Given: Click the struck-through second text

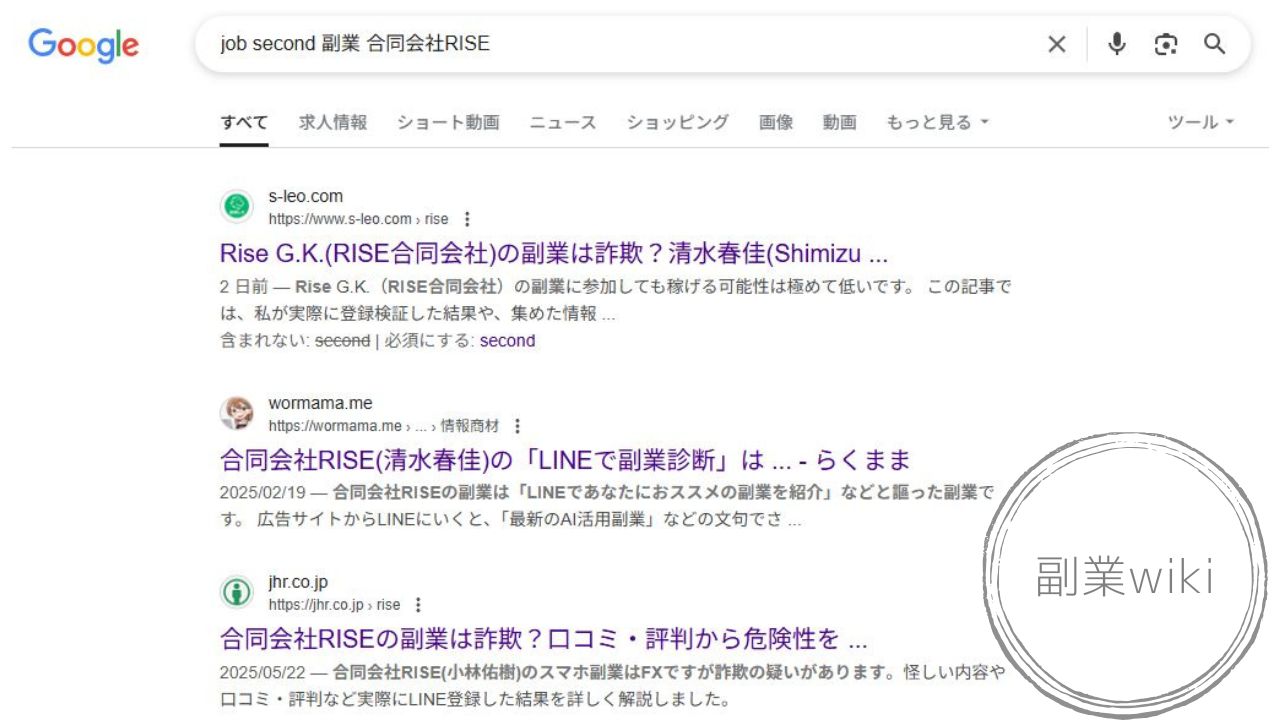Looking at the screenshot, I should tap(342, 341).
